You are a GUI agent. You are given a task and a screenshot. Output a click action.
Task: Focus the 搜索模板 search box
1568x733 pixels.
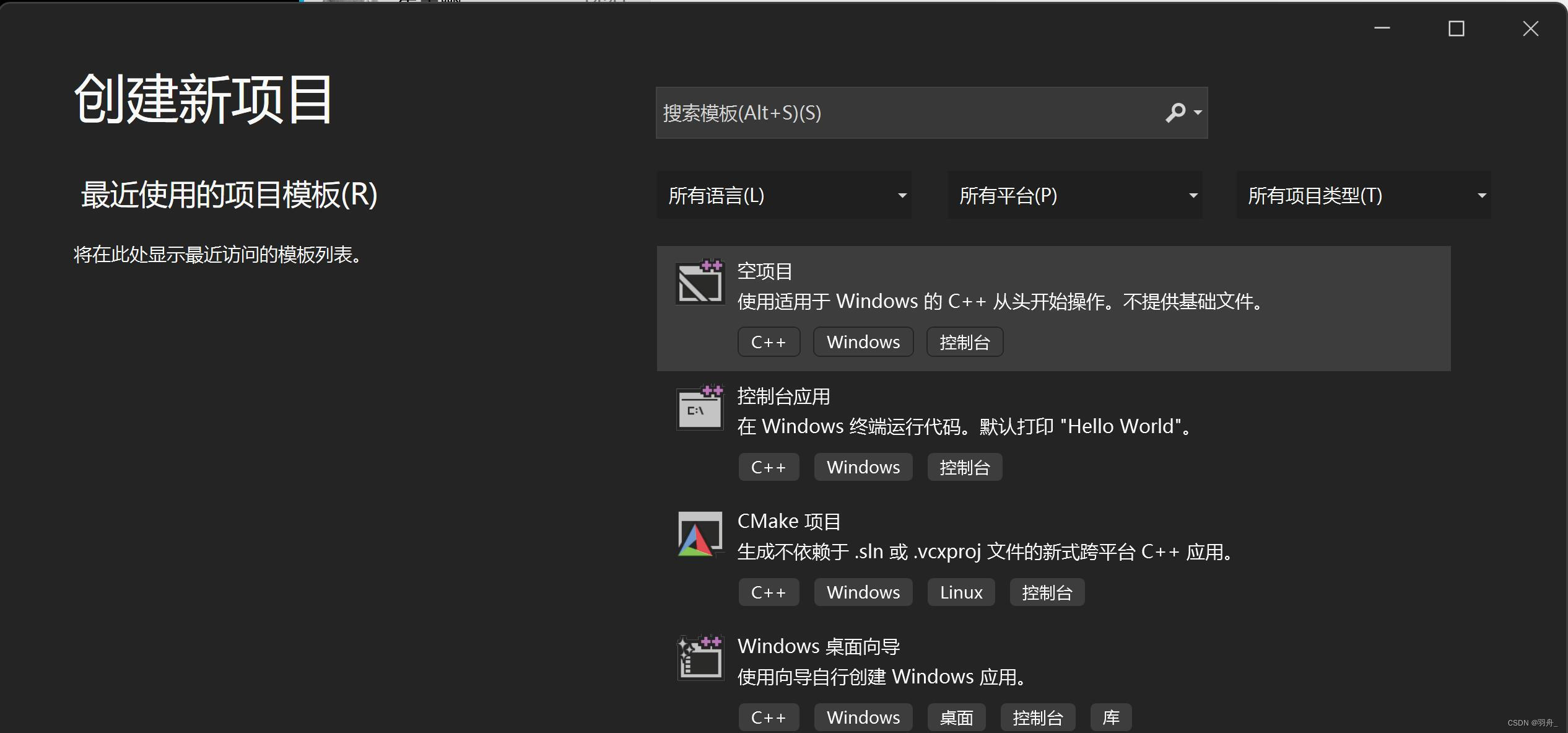tap(931, 113)
